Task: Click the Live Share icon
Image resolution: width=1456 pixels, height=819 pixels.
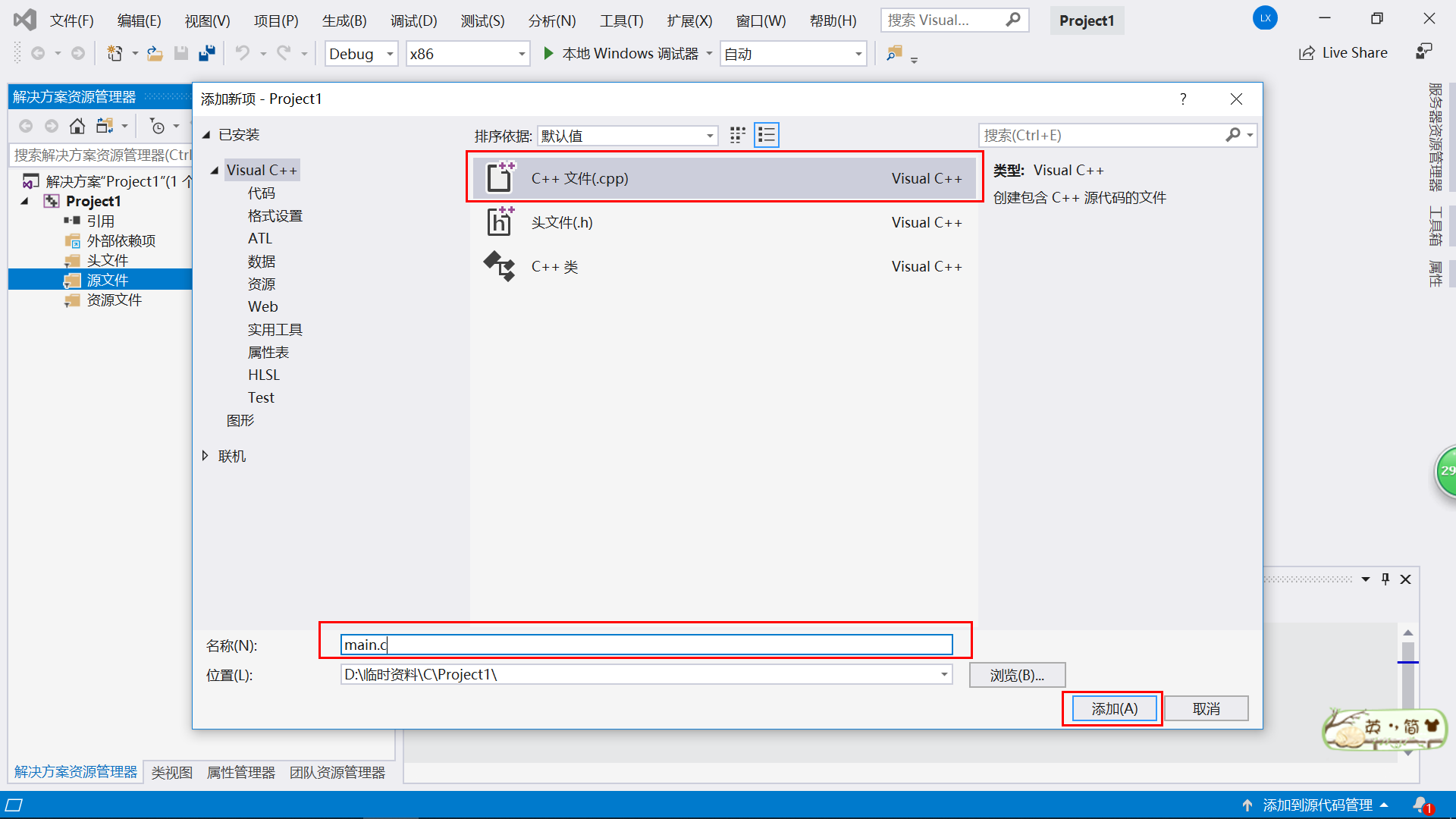Action: pyautogui.click(x=1307, y=53)
